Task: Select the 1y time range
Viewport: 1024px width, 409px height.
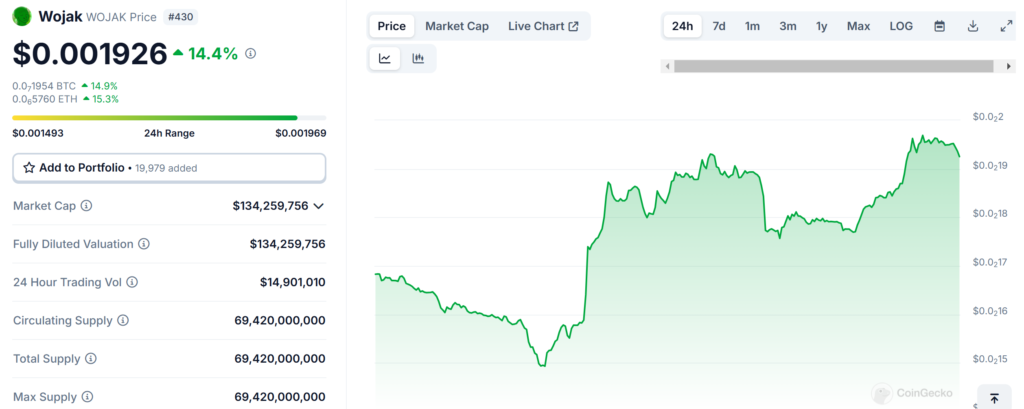Action: point(822,26)
